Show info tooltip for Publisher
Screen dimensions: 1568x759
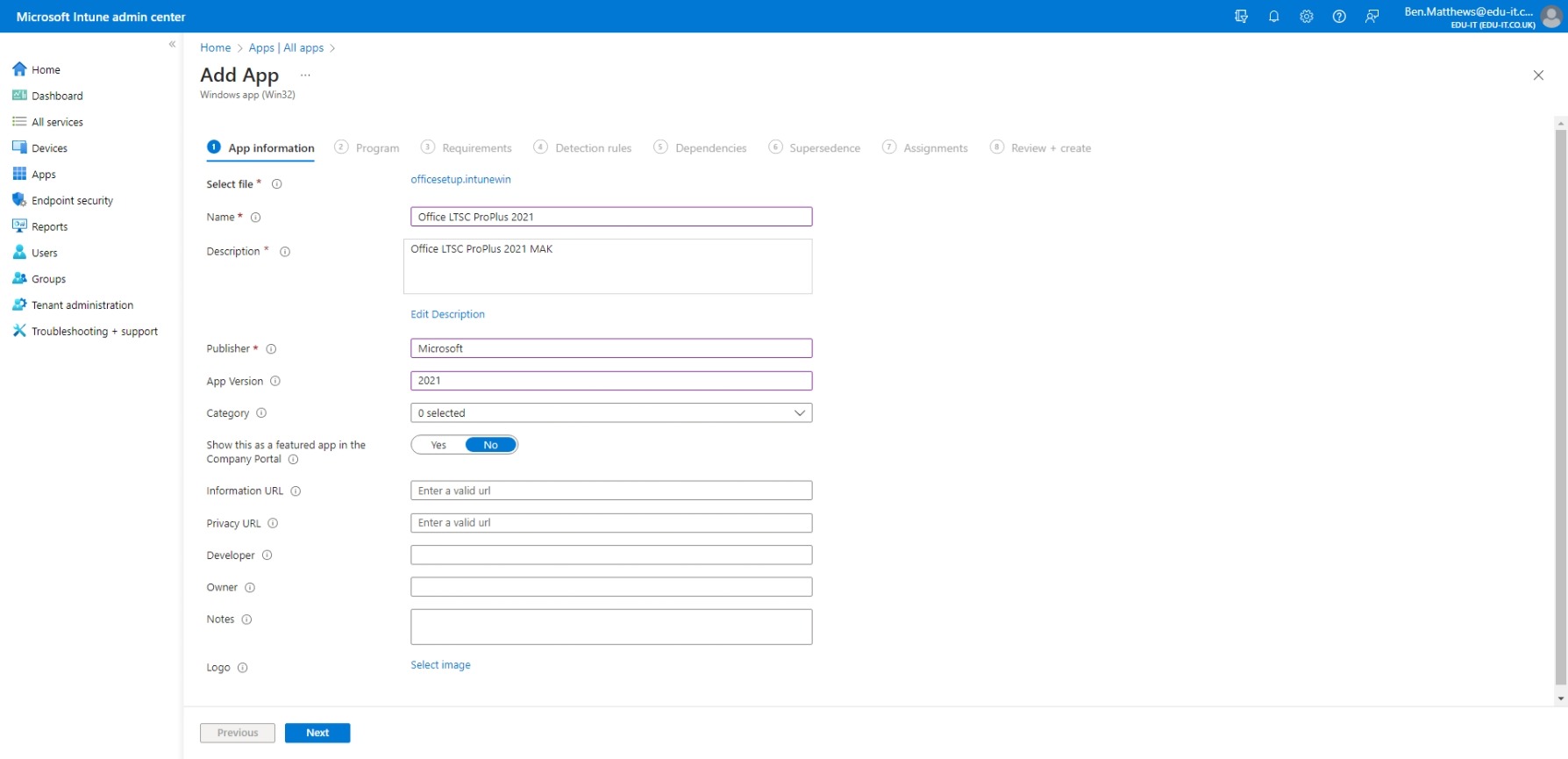pyautogui.click(x=271, y=349)
